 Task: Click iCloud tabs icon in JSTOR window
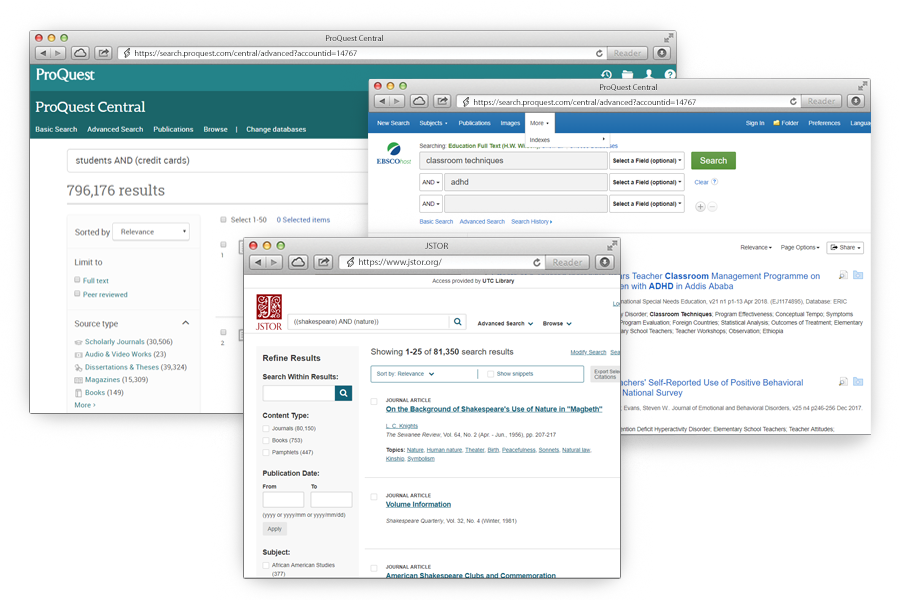pos(298,262)
